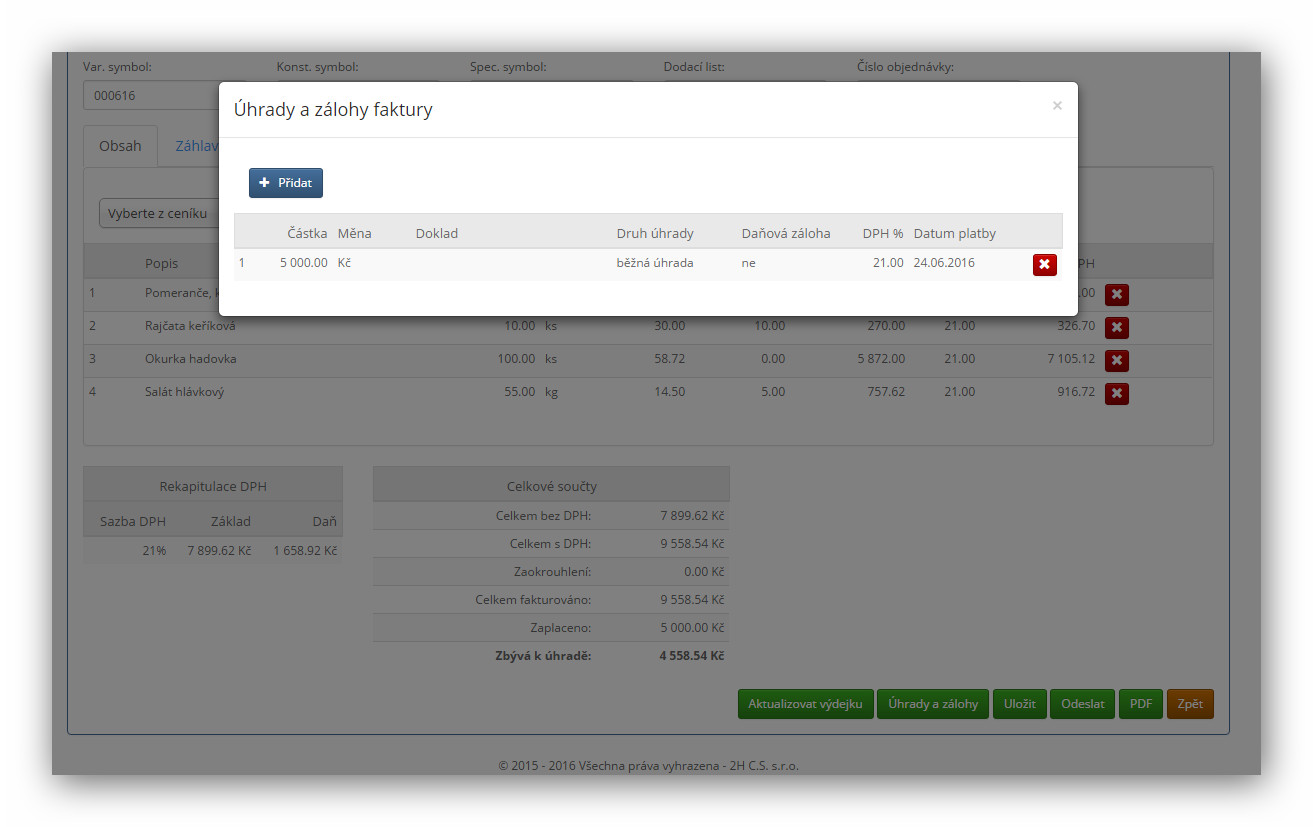Click the Var. symbol input field
Image resolution: width=1313 pixels, height=827 pixels.
pos(150,96)
